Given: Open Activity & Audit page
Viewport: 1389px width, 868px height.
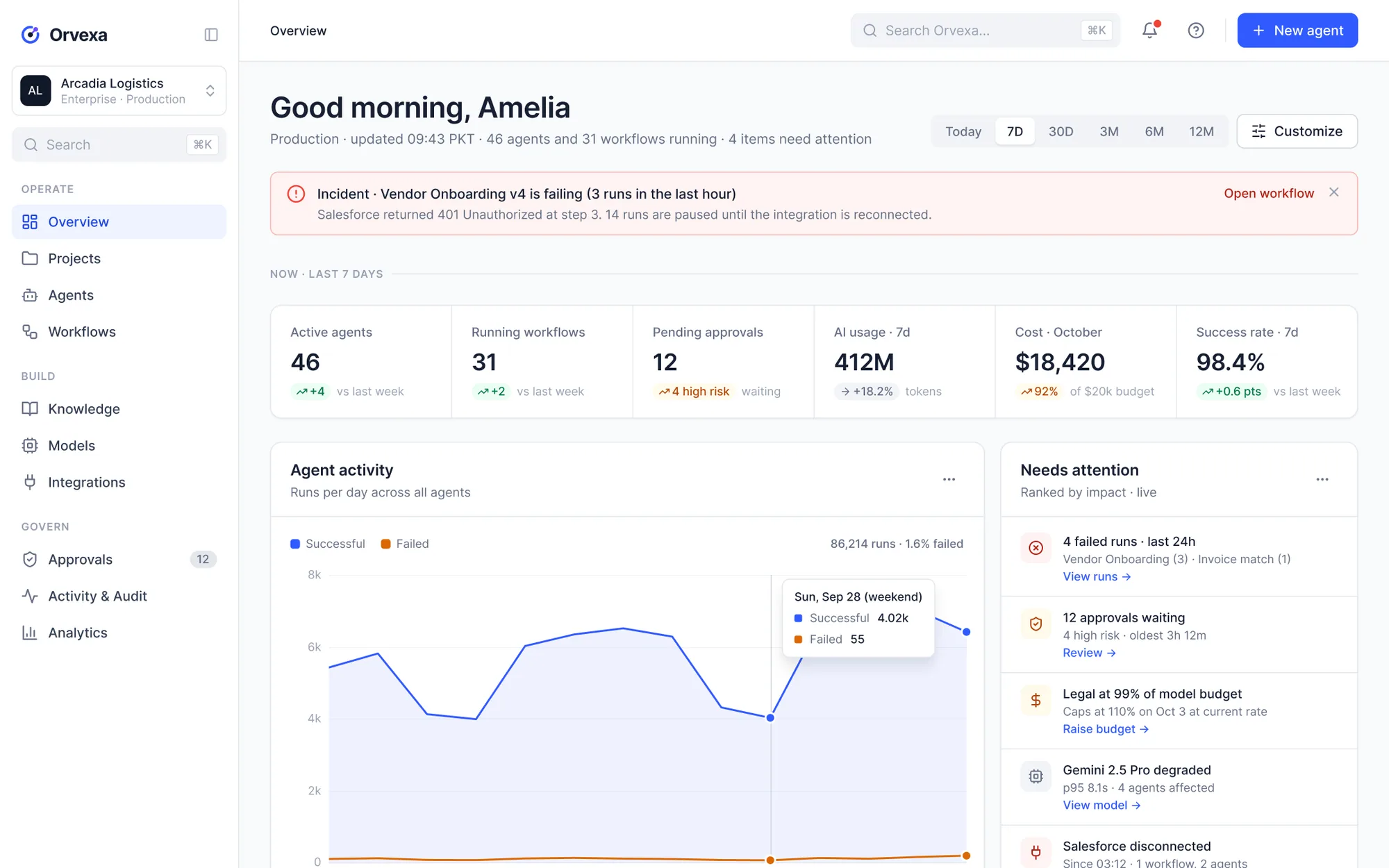Looking at the screenshot, I should tap(119, 596).
